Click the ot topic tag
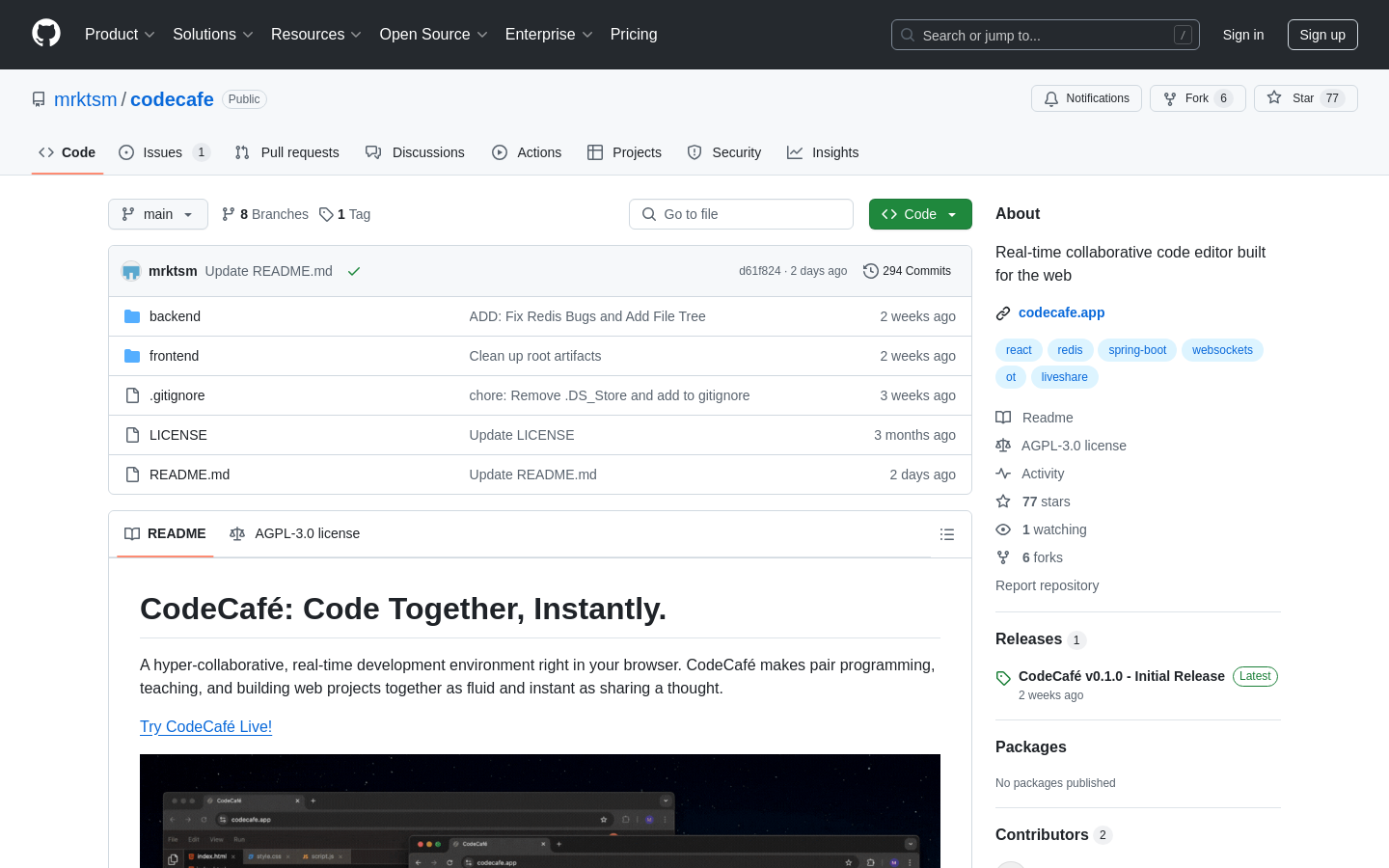1389x868 pixels. pos(1011,377)
